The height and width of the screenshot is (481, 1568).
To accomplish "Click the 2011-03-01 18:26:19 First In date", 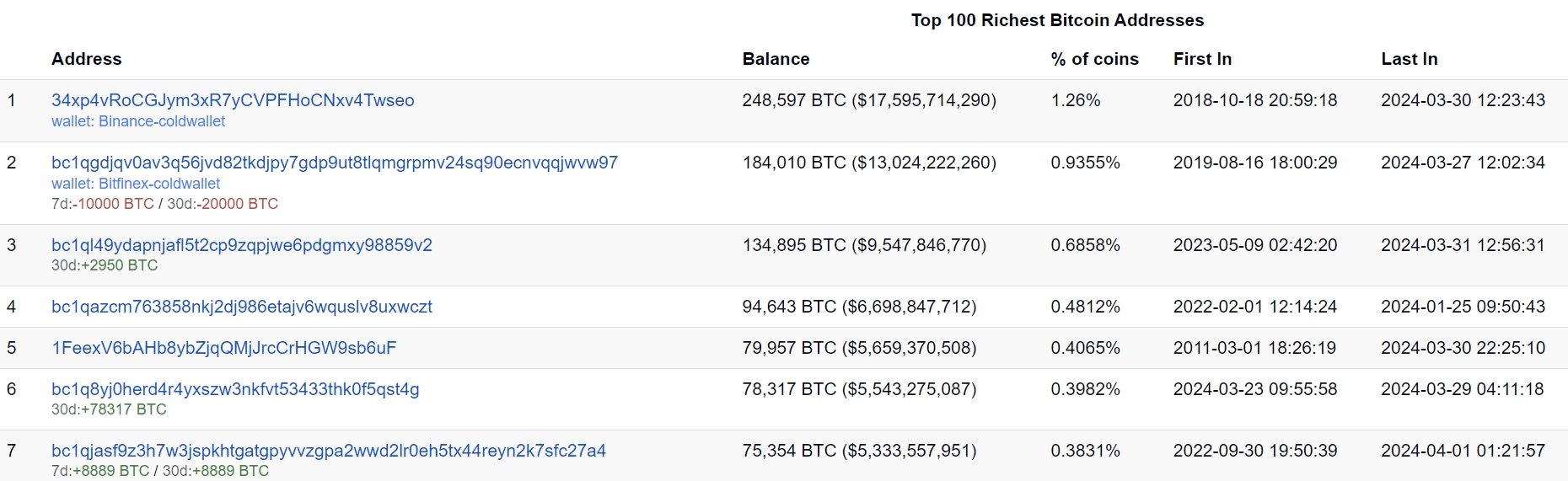I will coord(1254,348).
